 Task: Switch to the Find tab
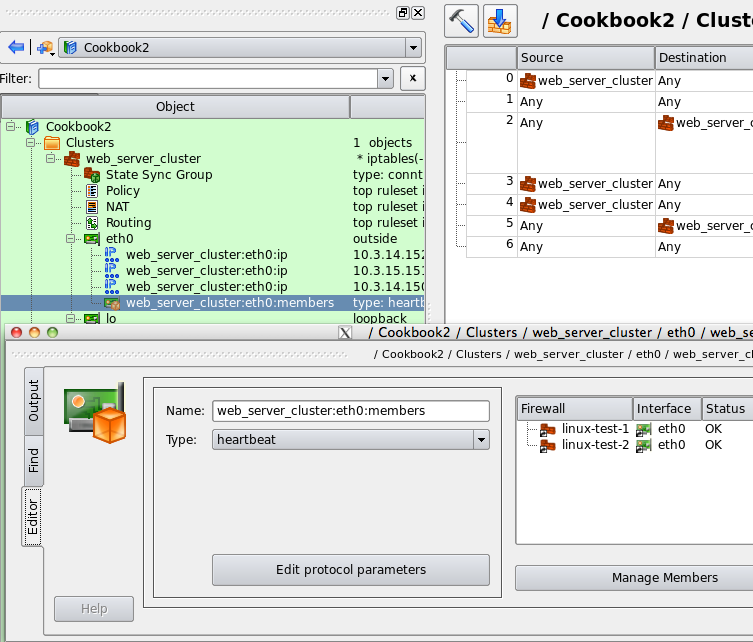pyautogui.click(x=33, y=459)
